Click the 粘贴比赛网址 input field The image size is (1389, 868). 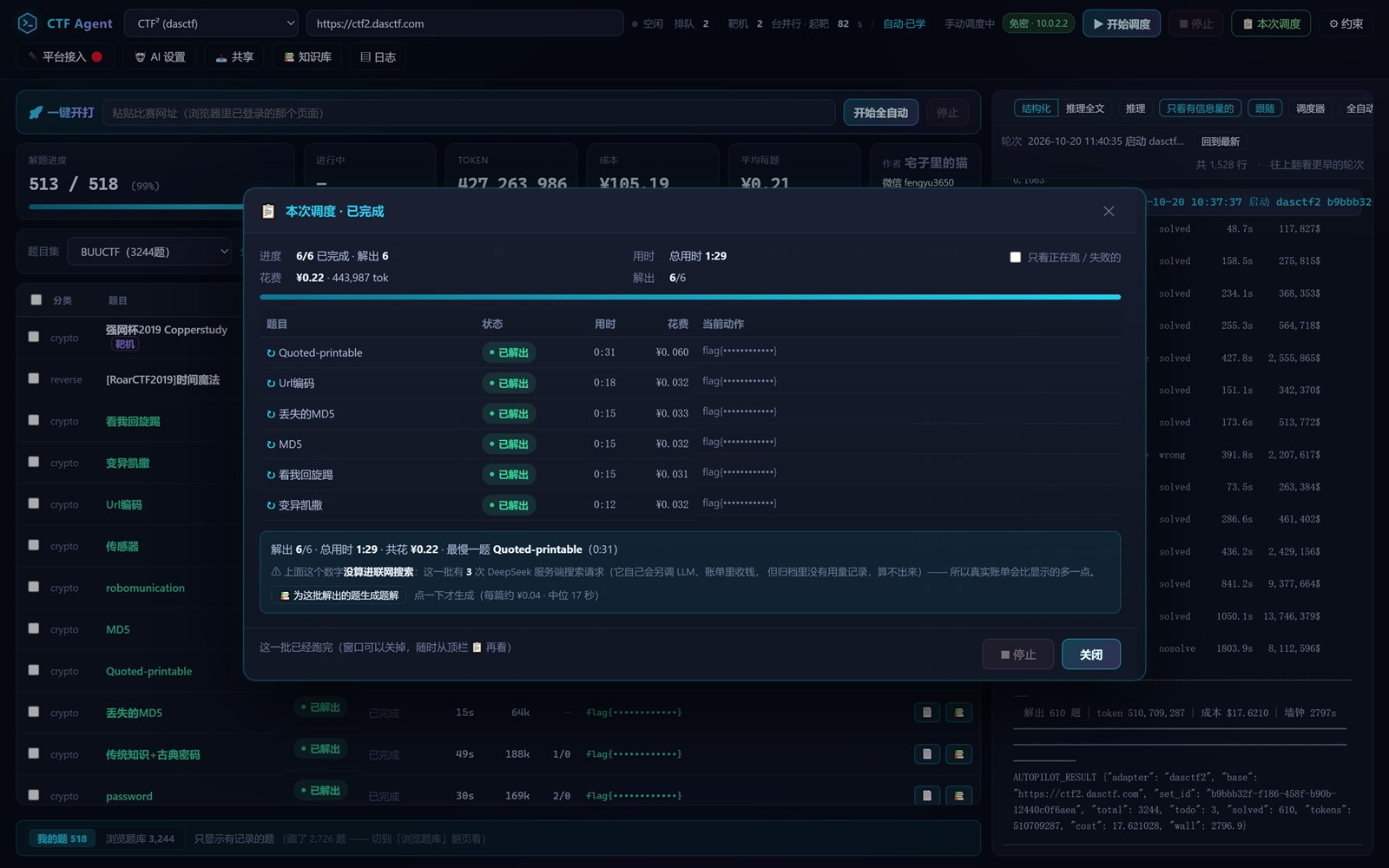tap(469, 113)
